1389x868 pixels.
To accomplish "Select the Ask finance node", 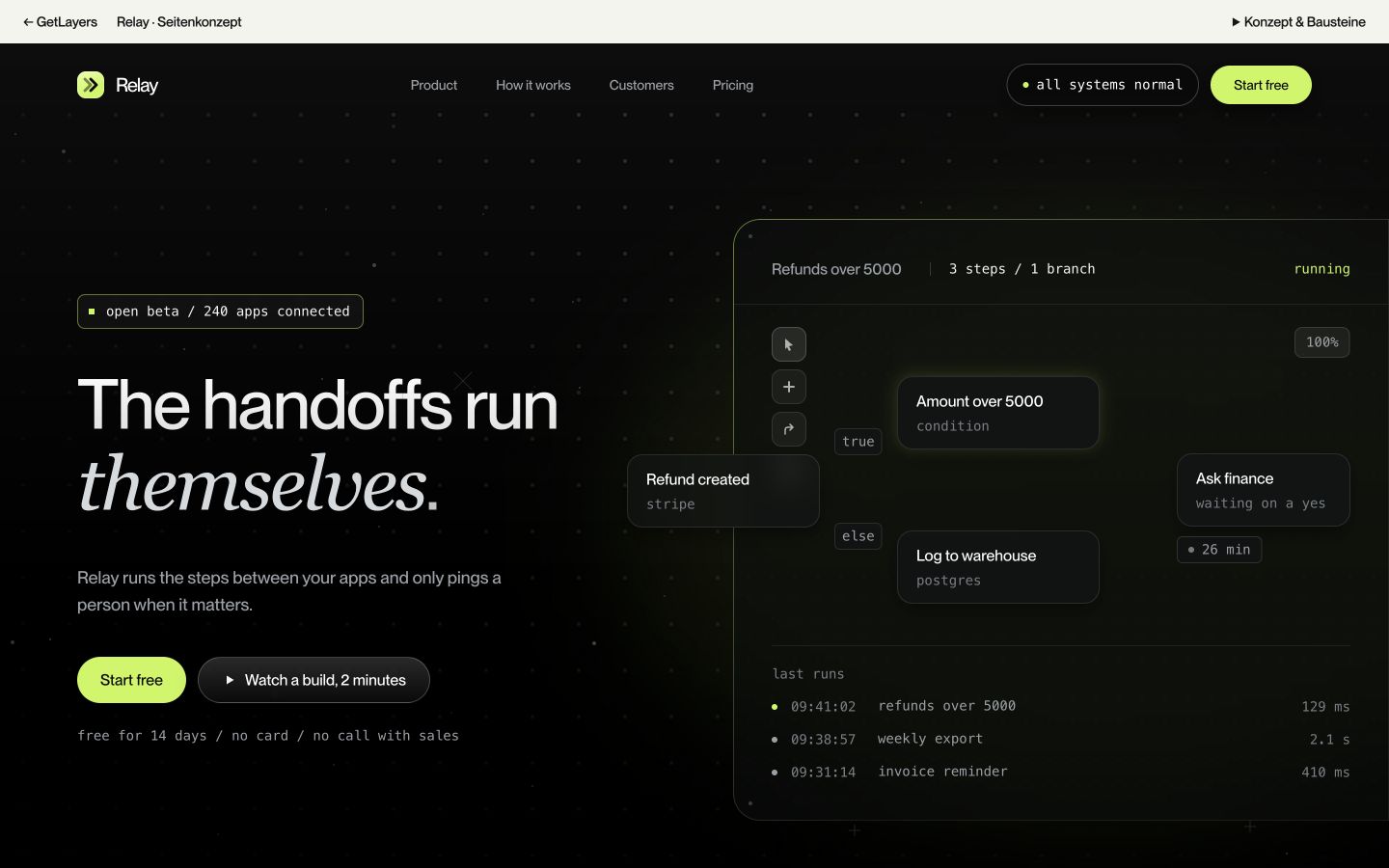I will coord(1263,490).
